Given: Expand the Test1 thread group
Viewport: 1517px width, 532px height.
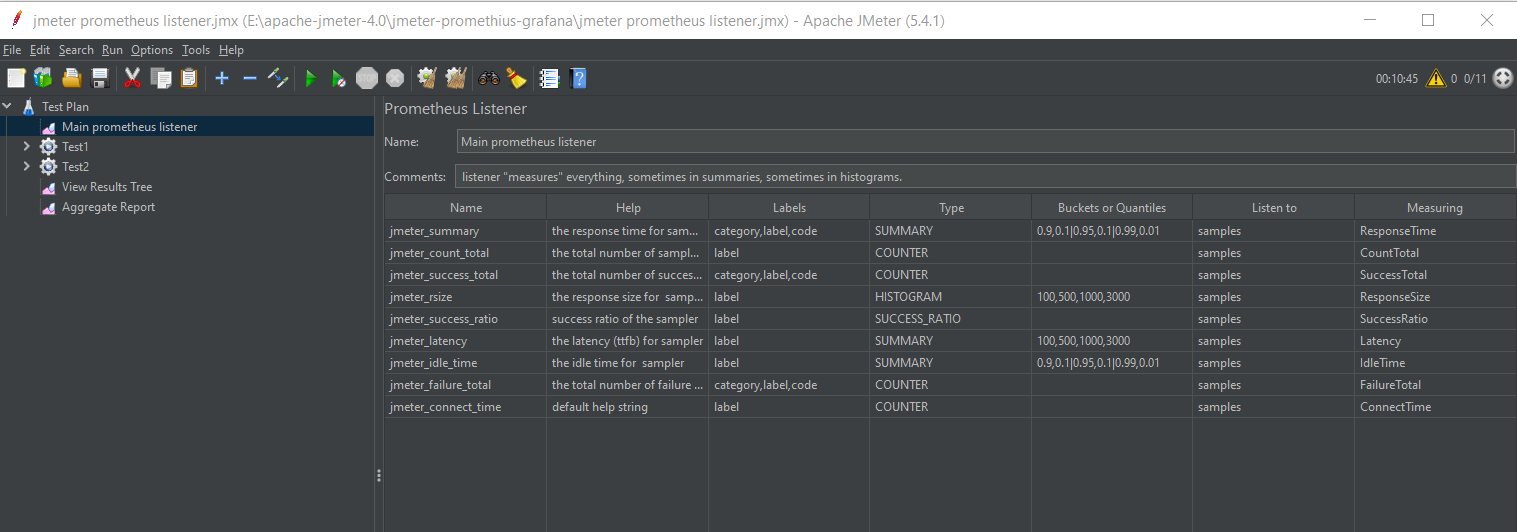Looking at the screenshot, I should pyautogui.click(x=27, y=147).
